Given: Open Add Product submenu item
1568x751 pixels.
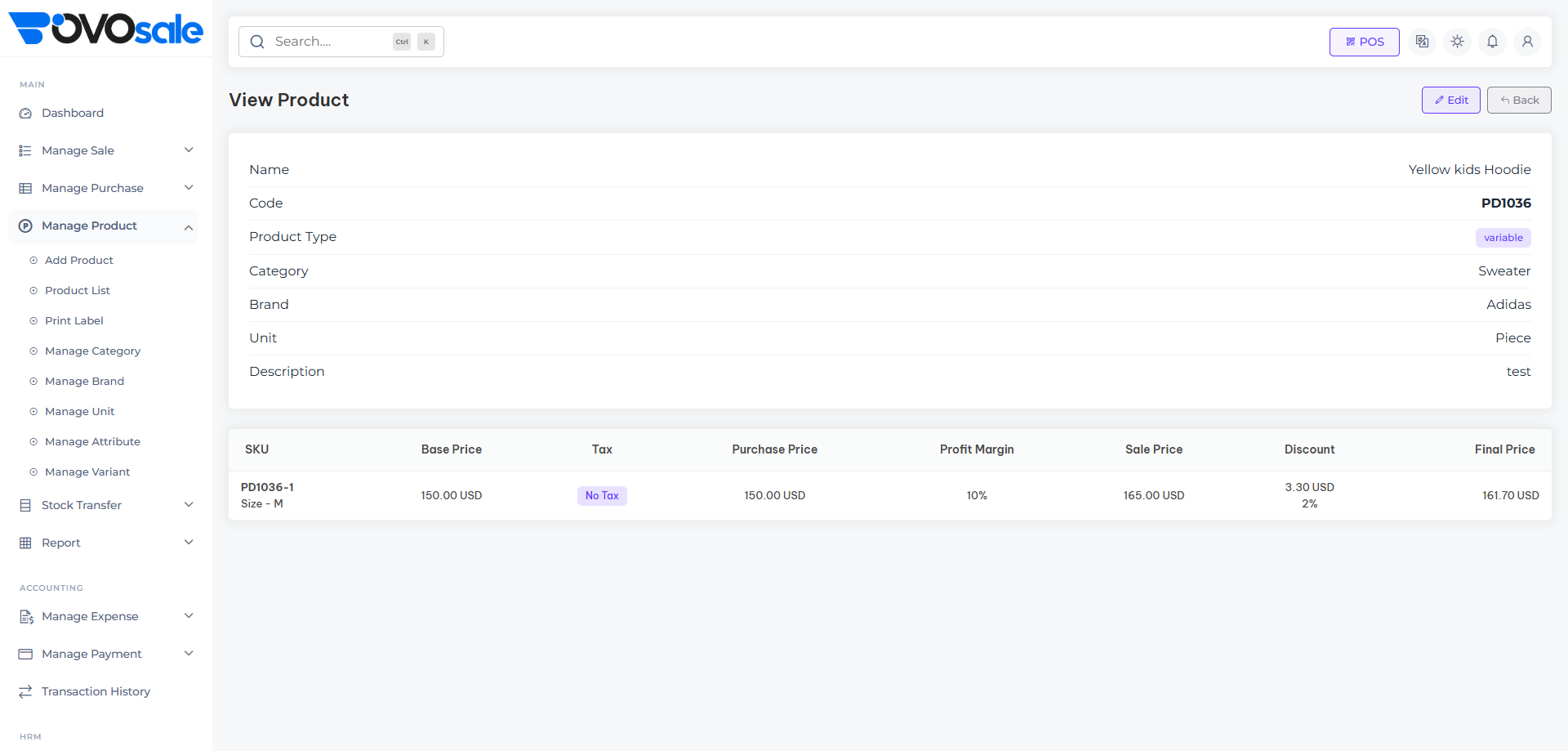Looking at the screenshot, I should pos(79,261).
